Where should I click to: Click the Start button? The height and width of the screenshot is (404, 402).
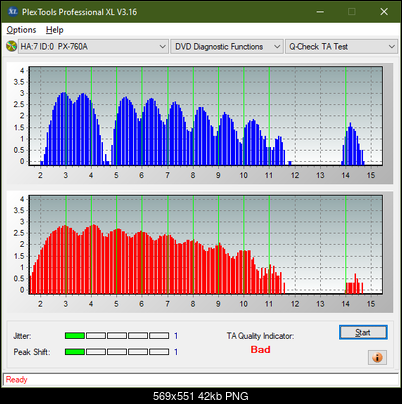coord(363,332)
